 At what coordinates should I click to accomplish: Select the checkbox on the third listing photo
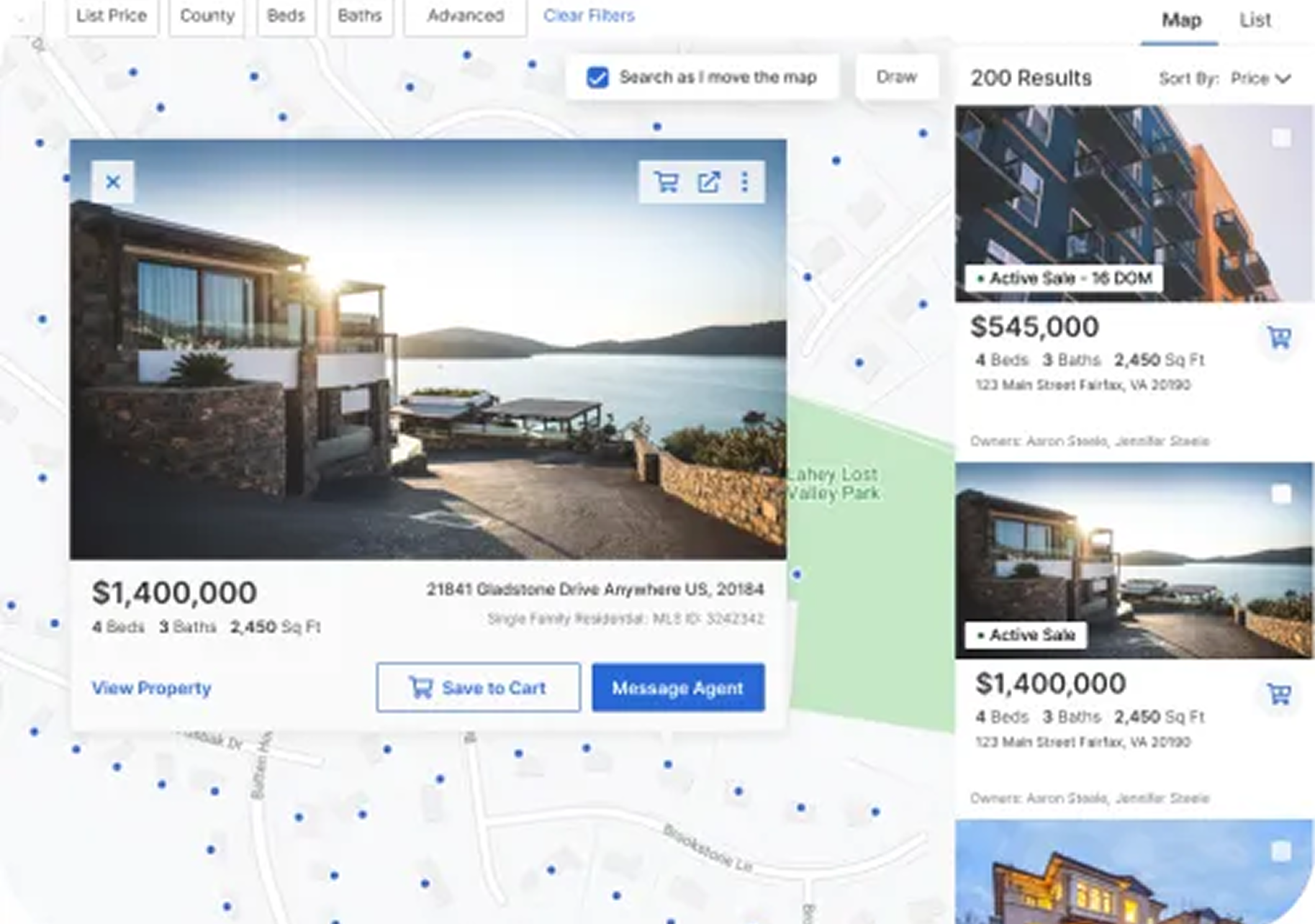(1281, 851)
